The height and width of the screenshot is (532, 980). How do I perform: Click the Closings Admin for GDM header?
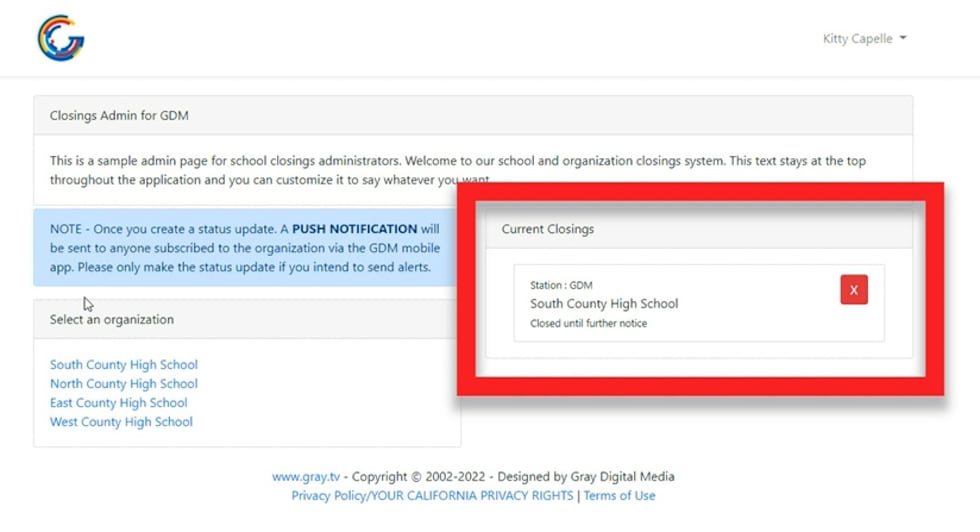pos(119,115)
